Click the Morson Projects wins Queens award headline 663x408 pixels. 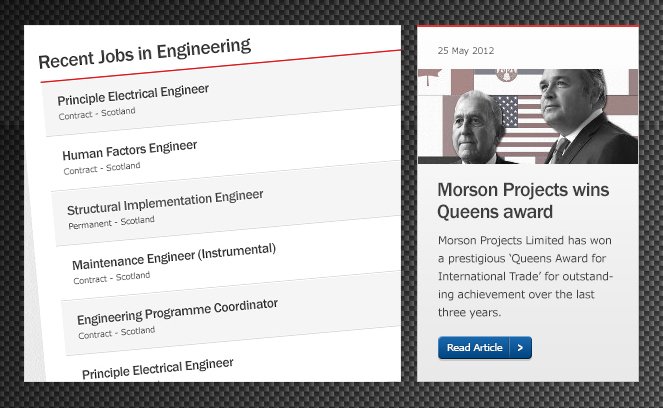(495, 201)
